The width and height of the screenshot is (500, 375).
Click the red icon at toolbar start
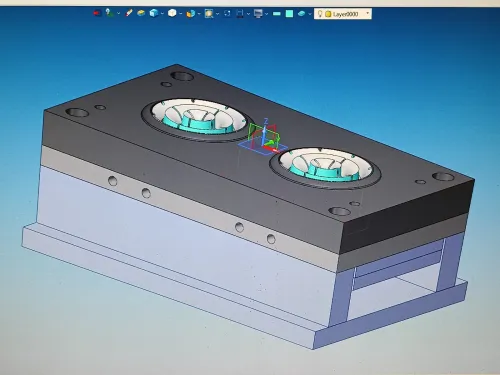click(97, 13)
